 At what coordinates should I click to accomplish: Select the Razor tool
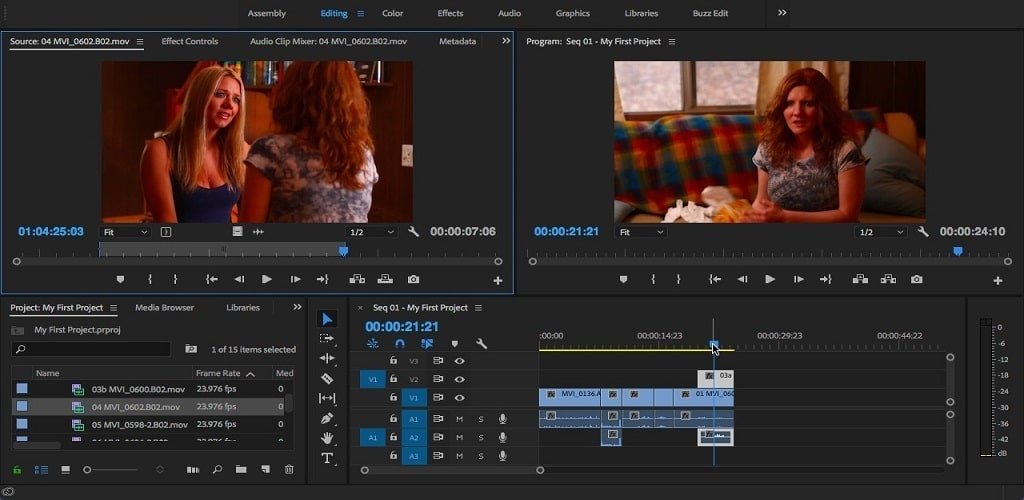point(327,378)
